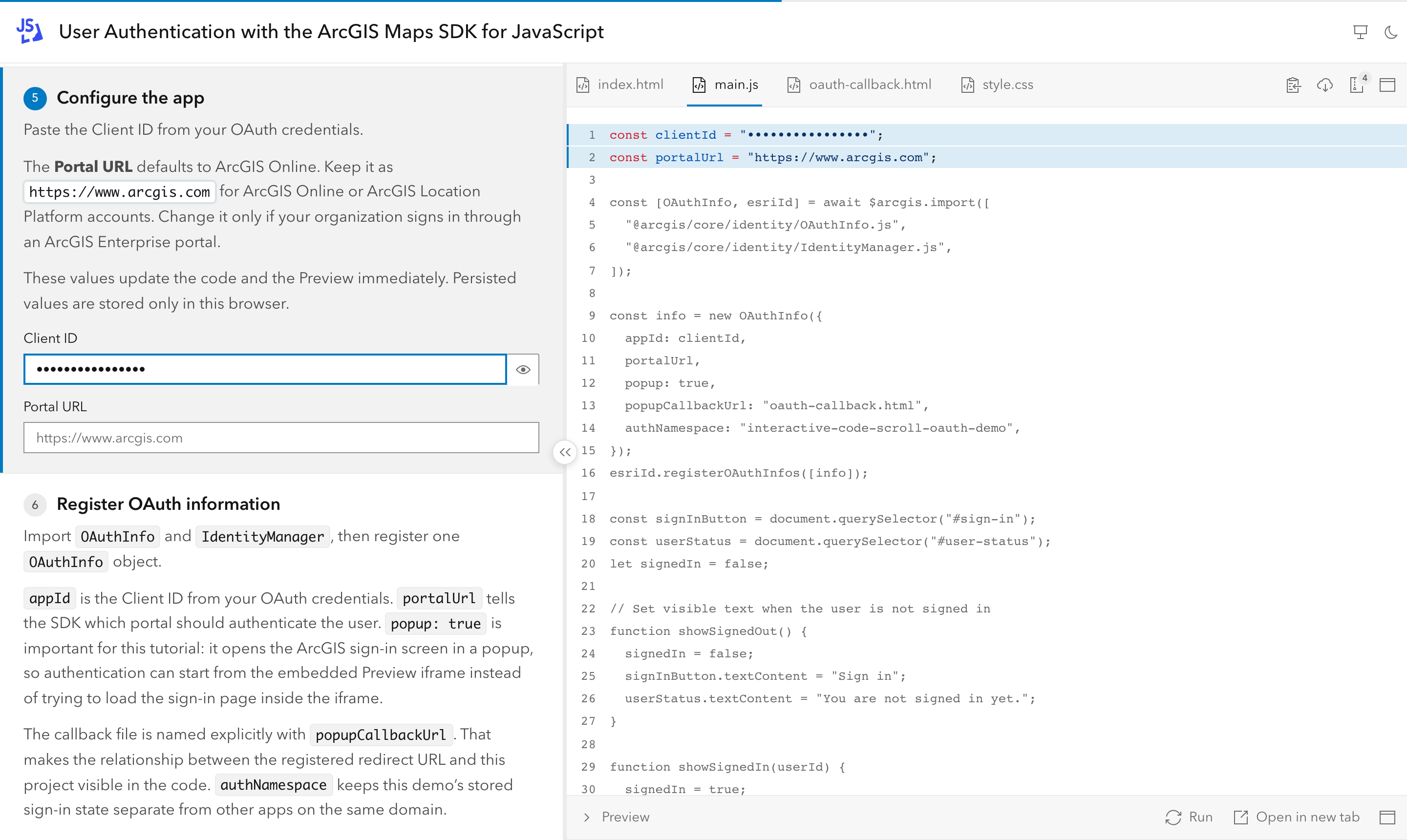Select the main.js tab
Image resolution: width=1407 pixels, height=840 pixels.
[x=725, y=85]
